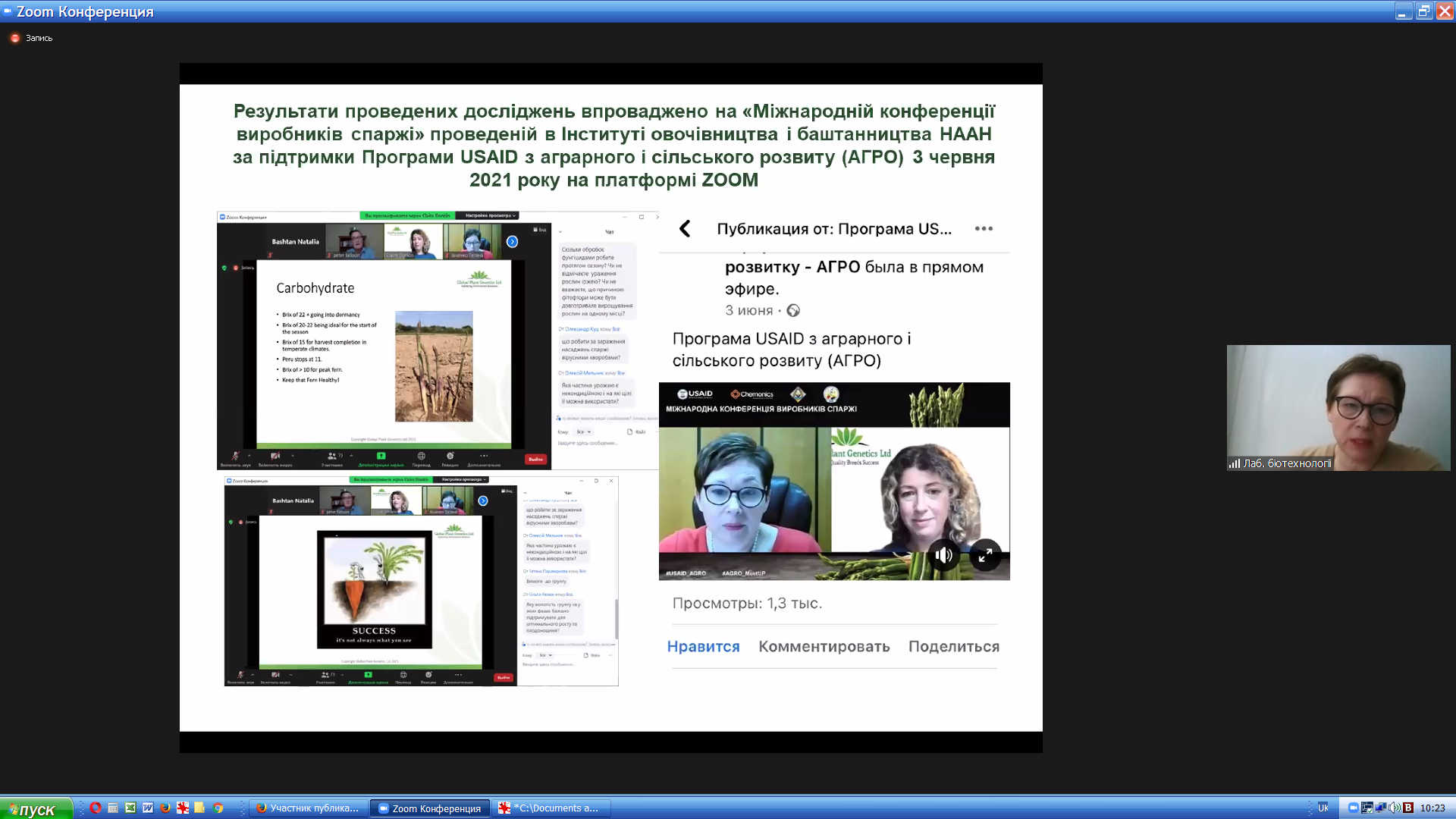1456x819 pixels.
Task: Click the globe privacy icon beside 3 июня
Action: (x=793, y=310)
